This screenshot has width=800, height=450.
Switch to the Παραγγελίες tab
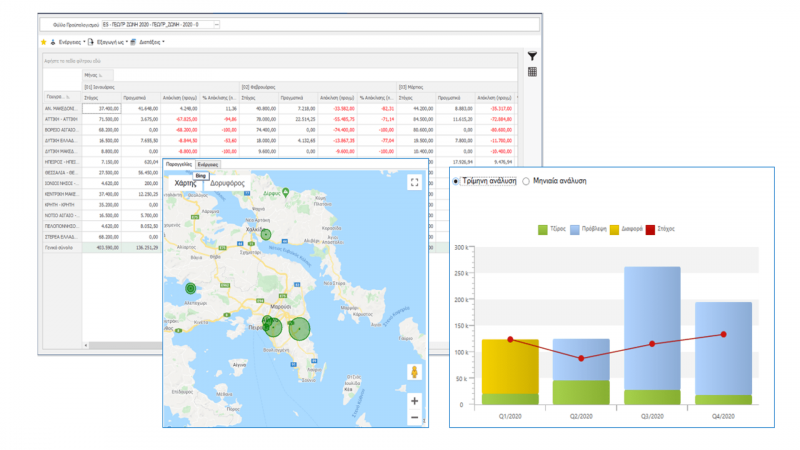(179, 164)
